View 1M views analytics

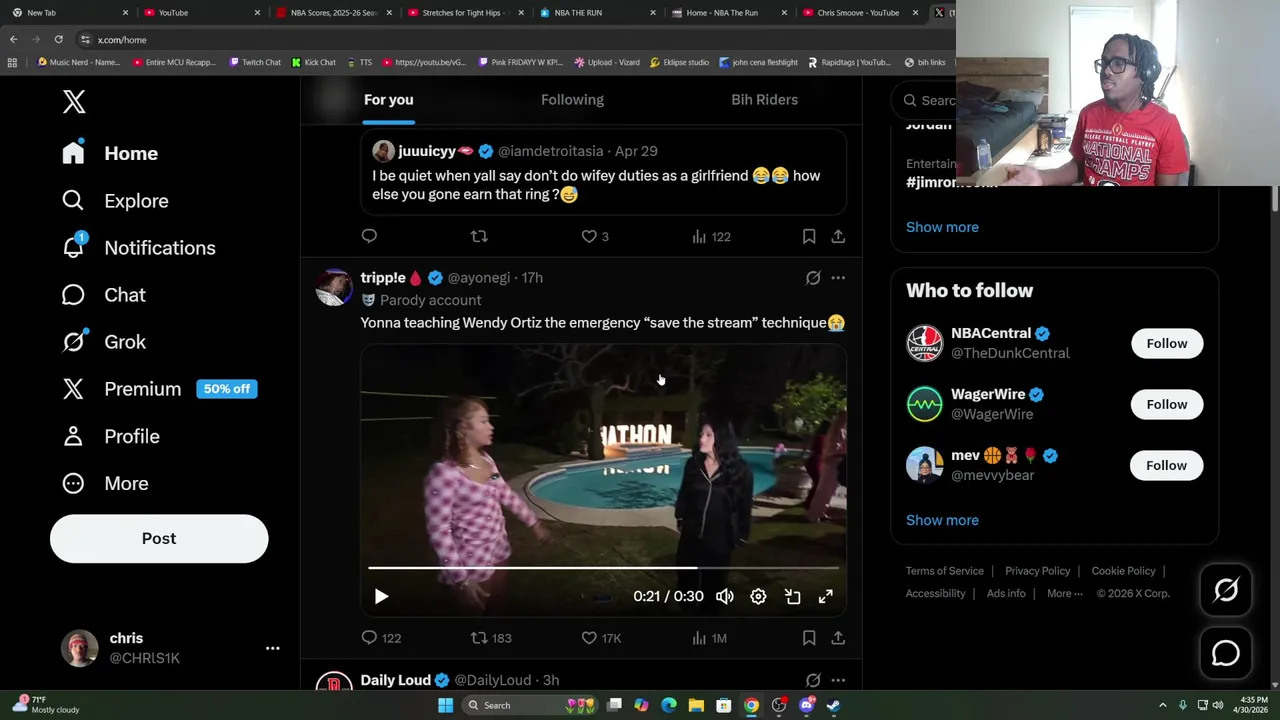click(709, 638)
